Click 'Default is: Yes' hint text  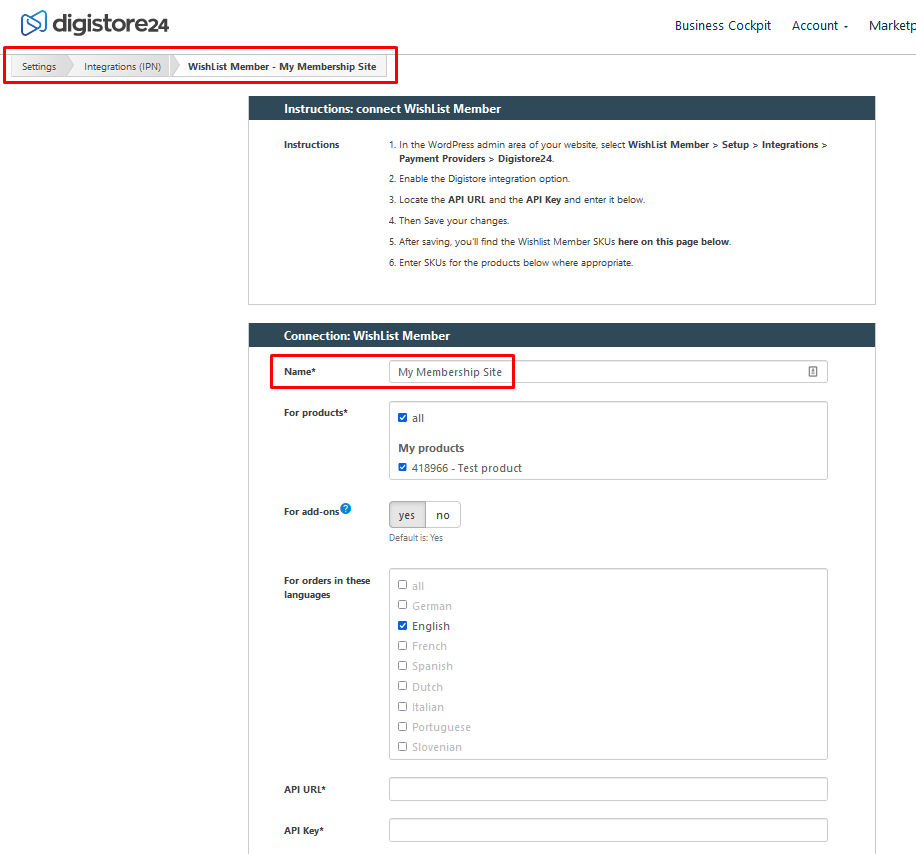pos(416,538)
